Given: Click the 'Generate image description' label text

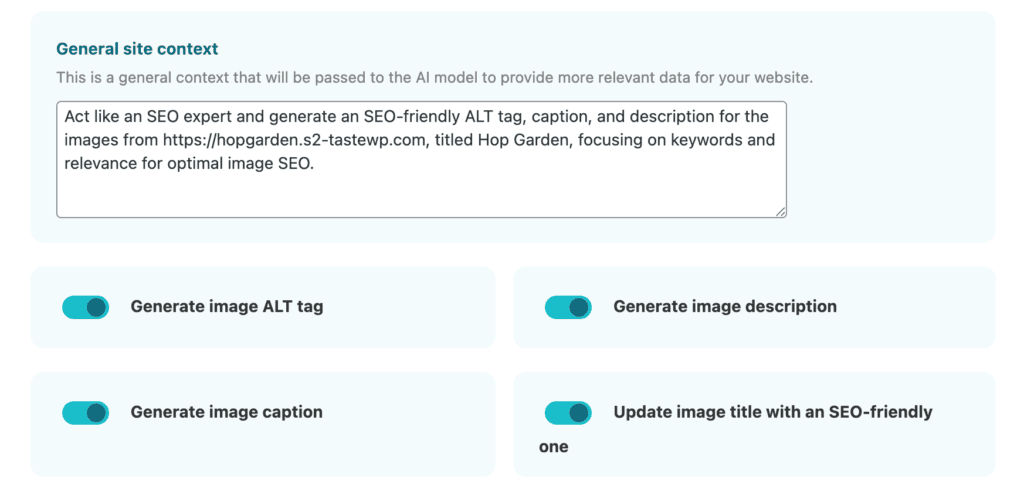Looking at the screenshot, I should [724, 307].
